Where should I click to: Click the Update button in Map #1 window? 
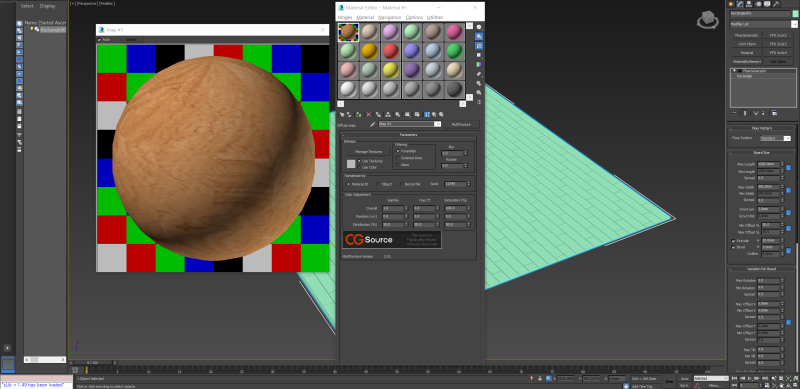click(132, 39)
